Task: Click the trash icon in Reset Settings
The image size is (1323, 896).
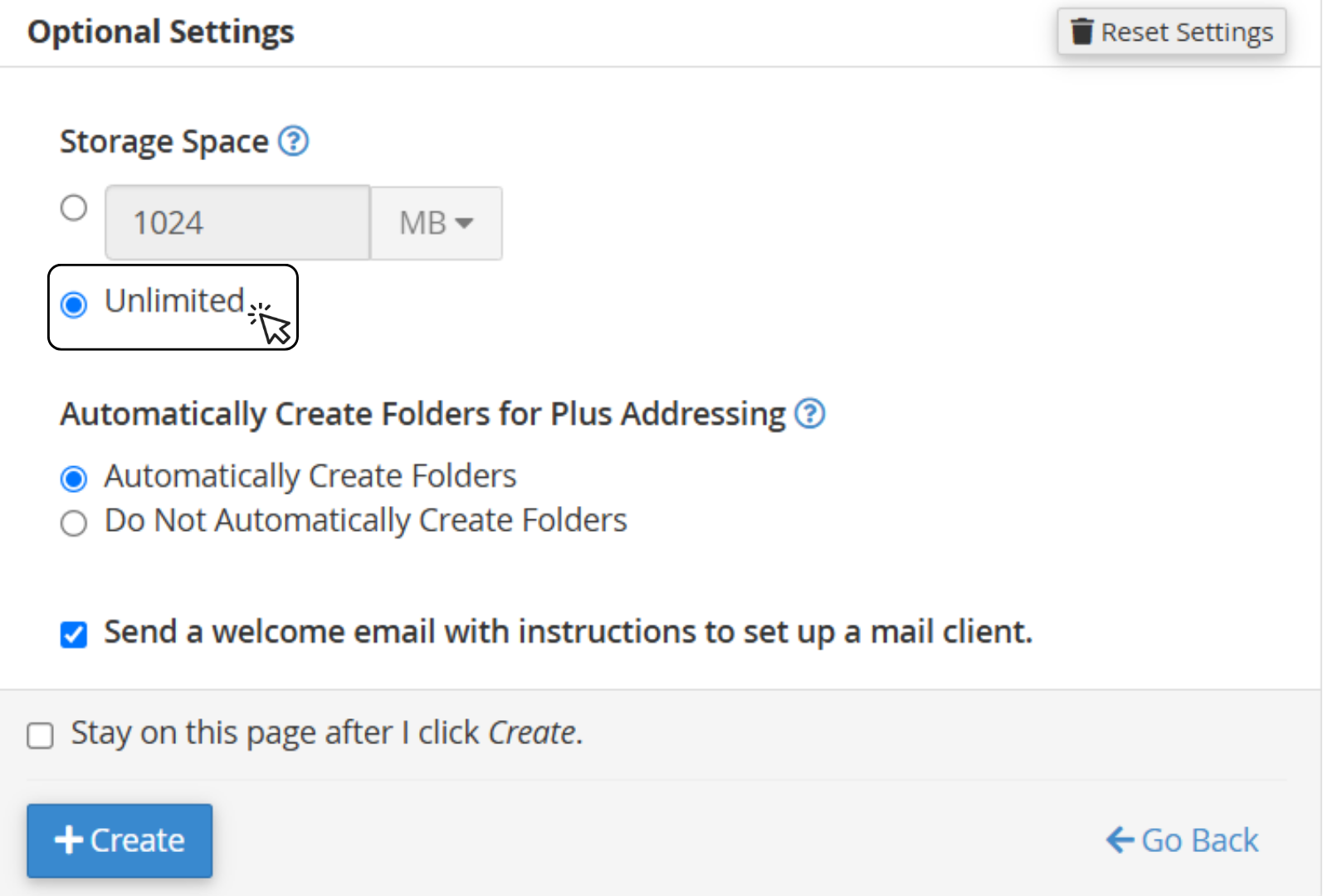Action: tap(1081, 32)
